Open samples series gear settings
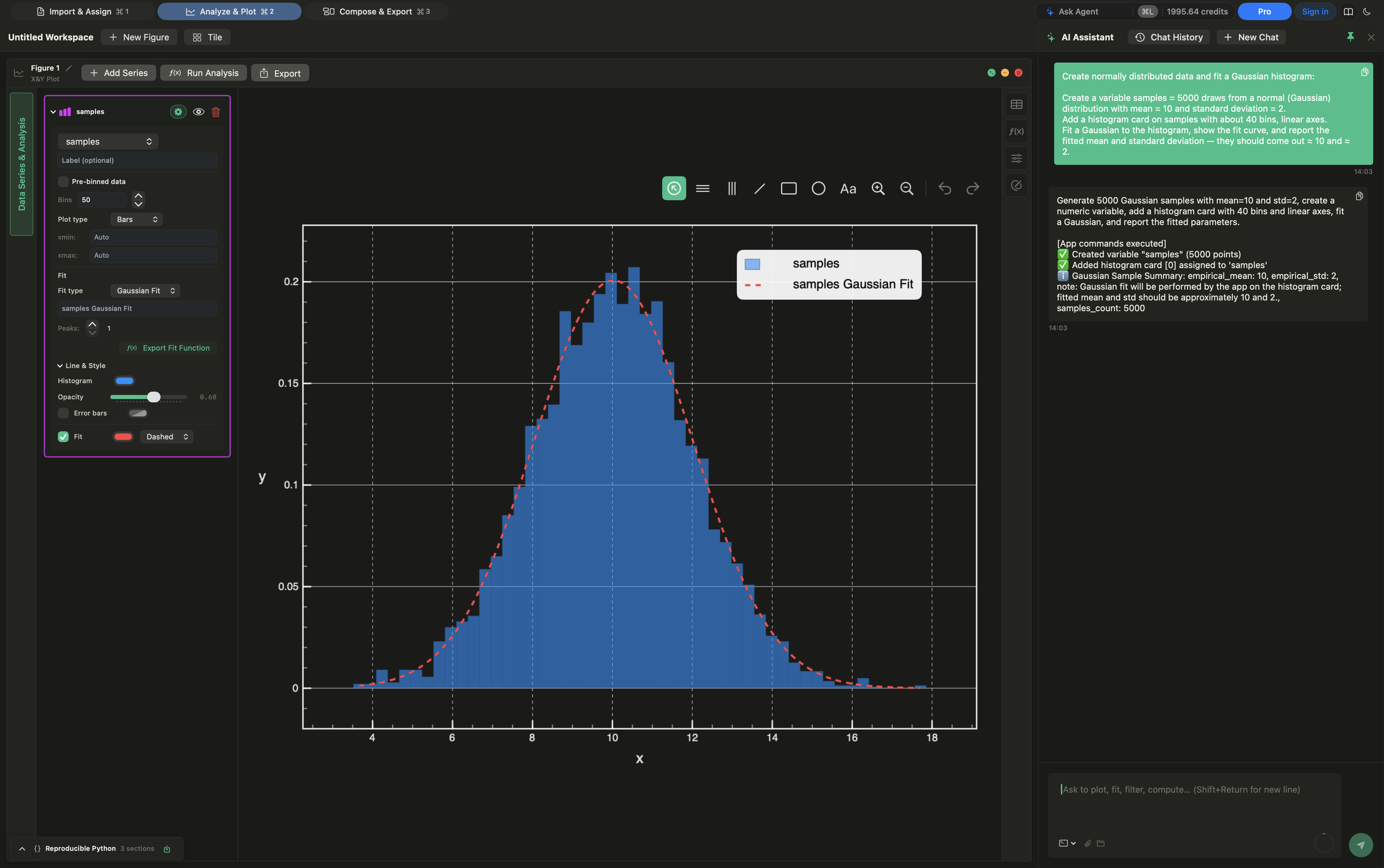This screenshot has width=1384, height=868. [178, 112]
